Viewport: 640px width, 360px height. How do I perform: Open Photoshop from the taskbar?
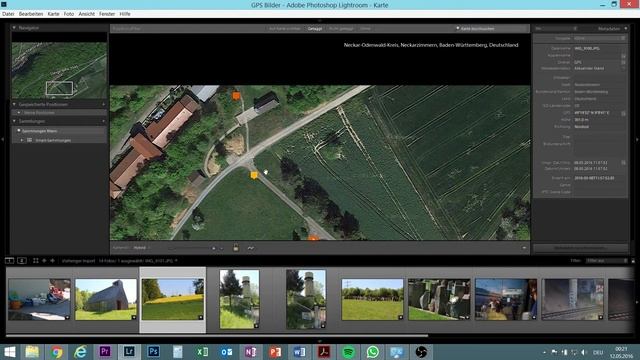(x=153, y=351)
